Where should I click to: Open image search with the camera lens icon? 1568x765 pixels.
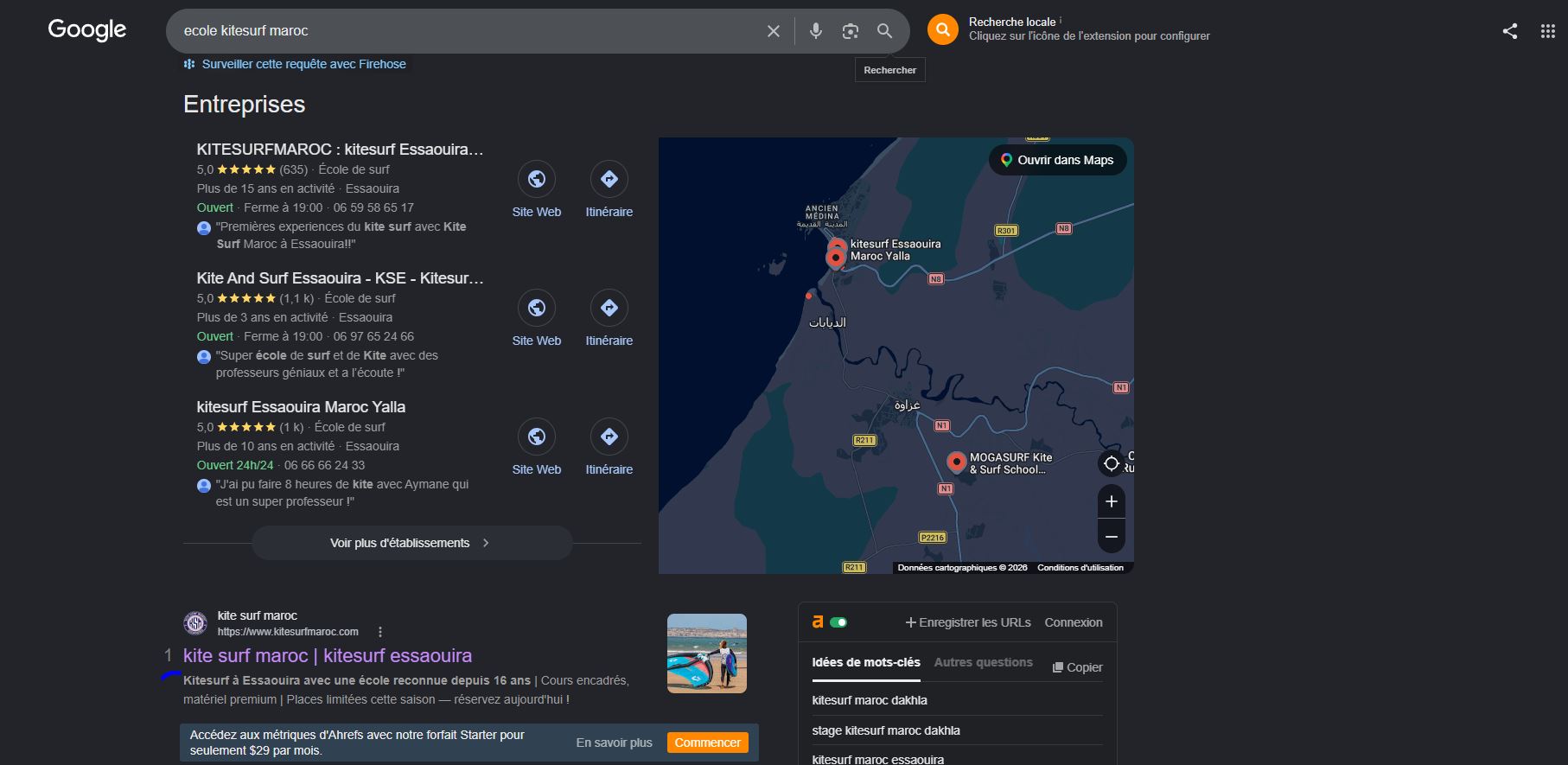point(851,31)
